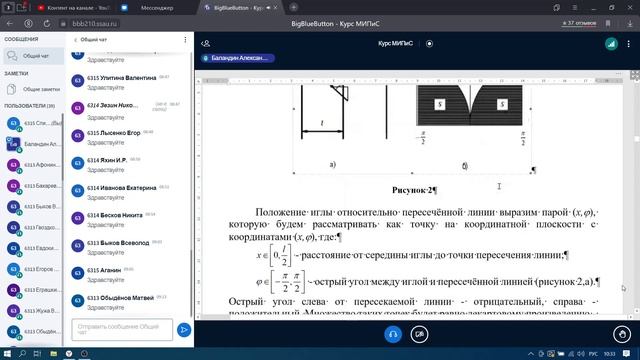Click the send message arrow button
Viewport: 640px width, 360px height.
(184, 329)
